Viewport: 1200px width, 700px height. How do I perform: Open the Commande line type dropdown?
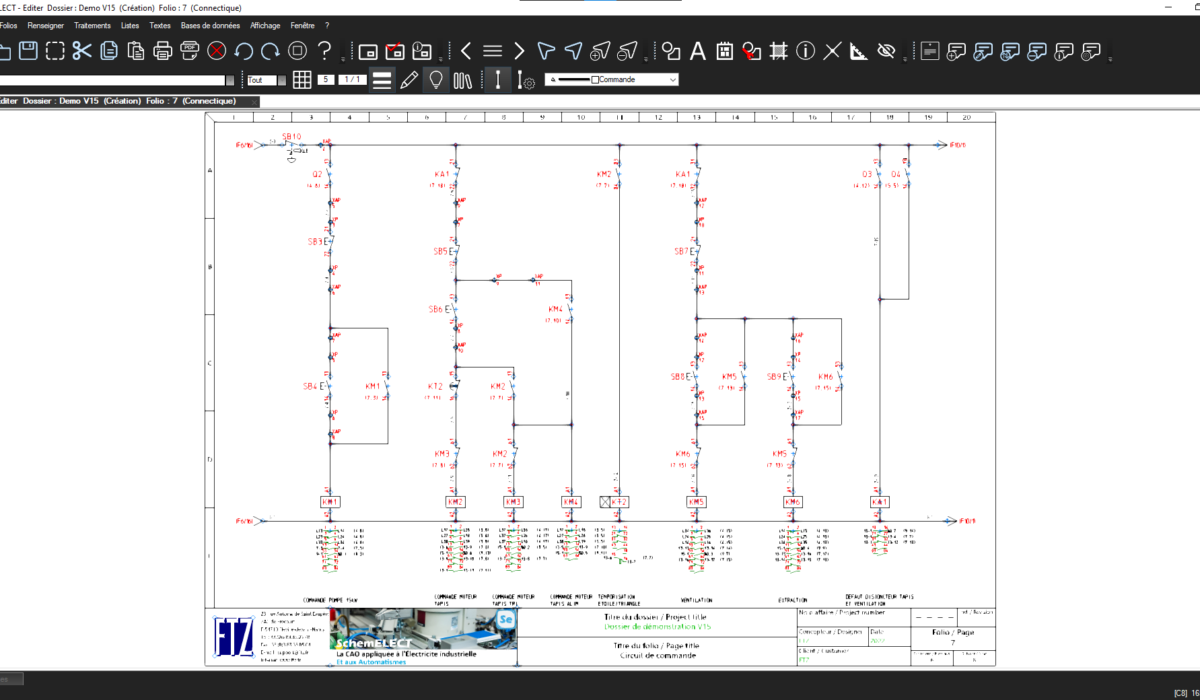pyautogui.click(x=672, y=80)
